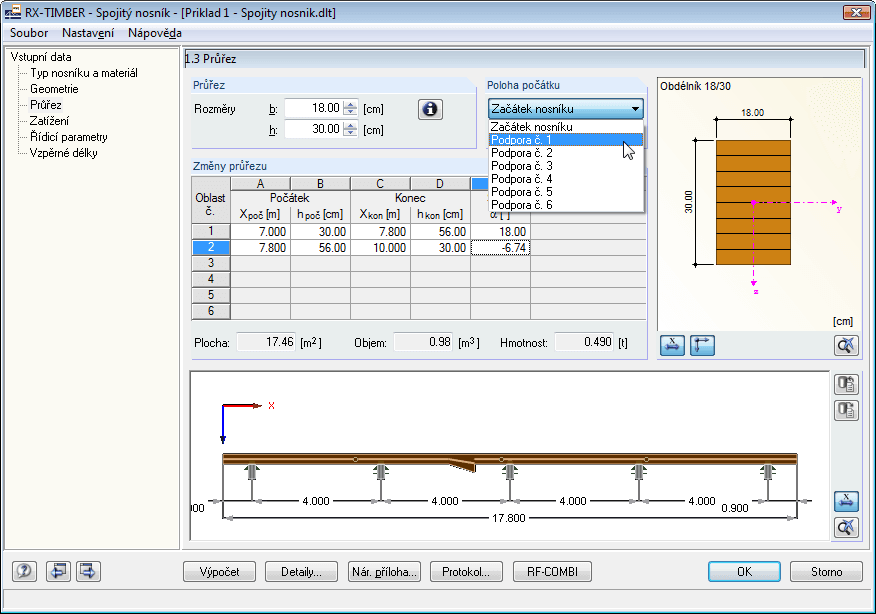This screenshot has width=876, height=614.
Task: Click the Výpočet button
Action: click(220, 572)
